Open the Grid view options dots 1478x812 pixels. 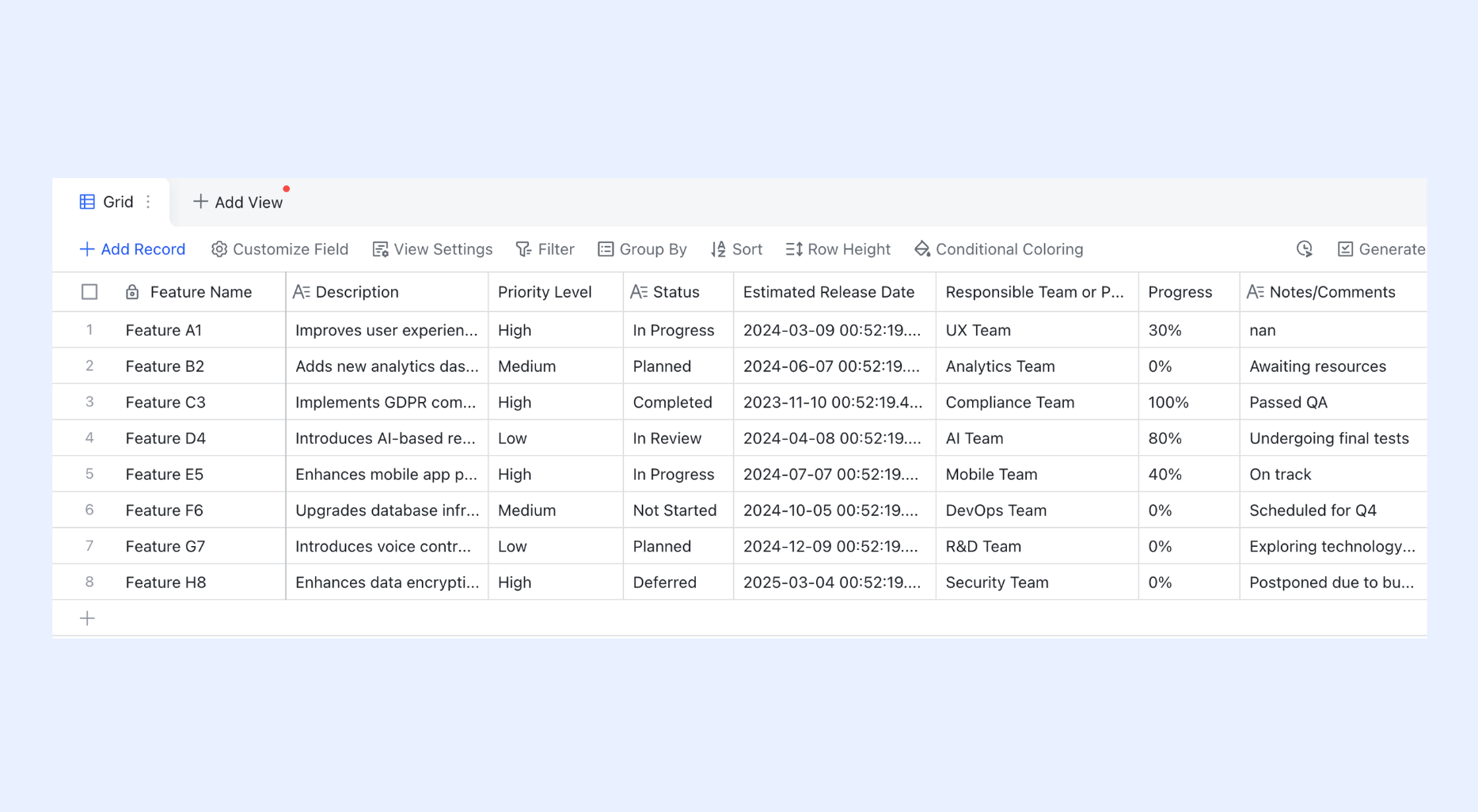tap(148, 202)
